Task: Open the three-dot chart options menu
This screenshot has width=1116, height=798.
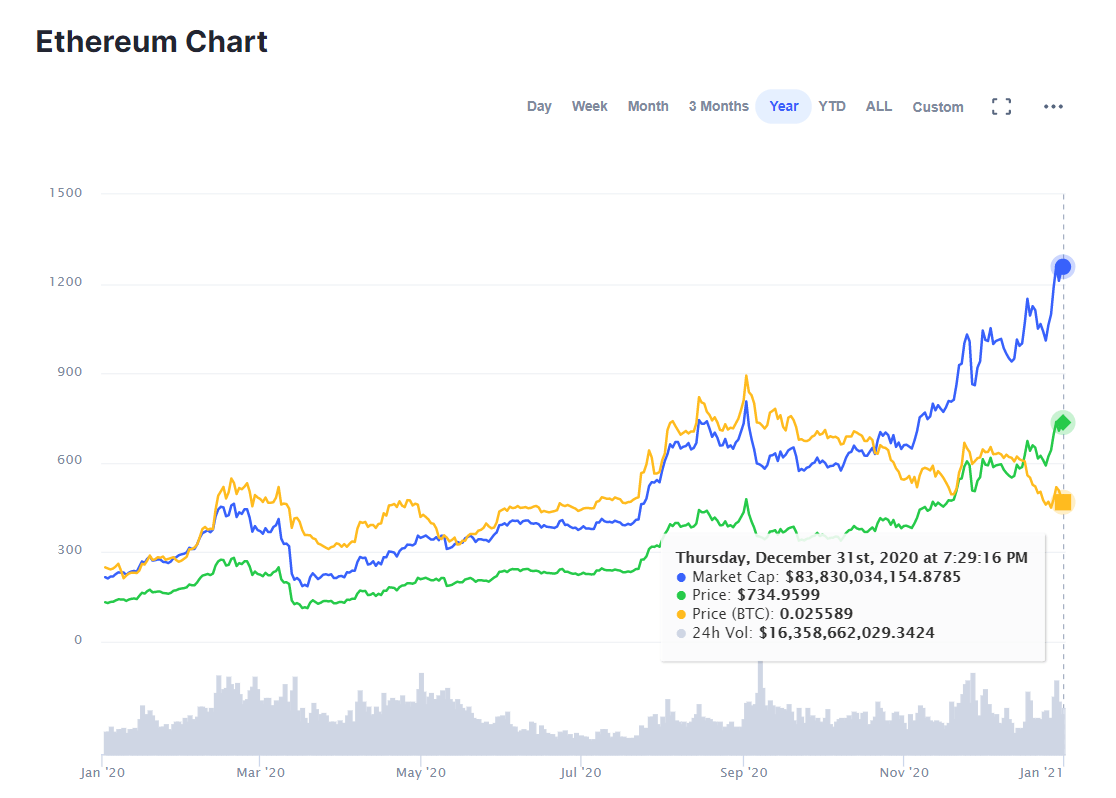Action: tap(1053, 106)
